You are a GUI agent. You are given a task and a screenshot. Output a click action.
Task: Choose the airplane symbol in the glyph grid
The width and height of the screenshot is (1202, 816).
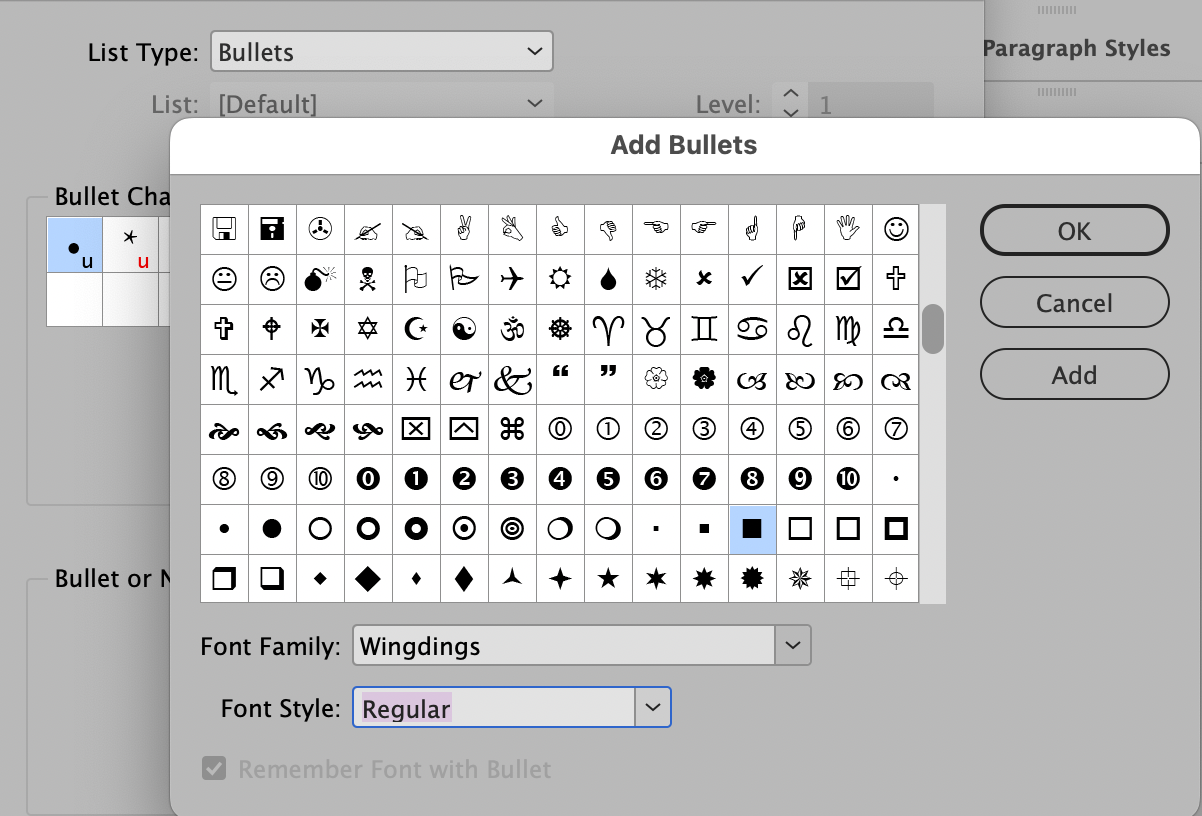tap(512, 279)
